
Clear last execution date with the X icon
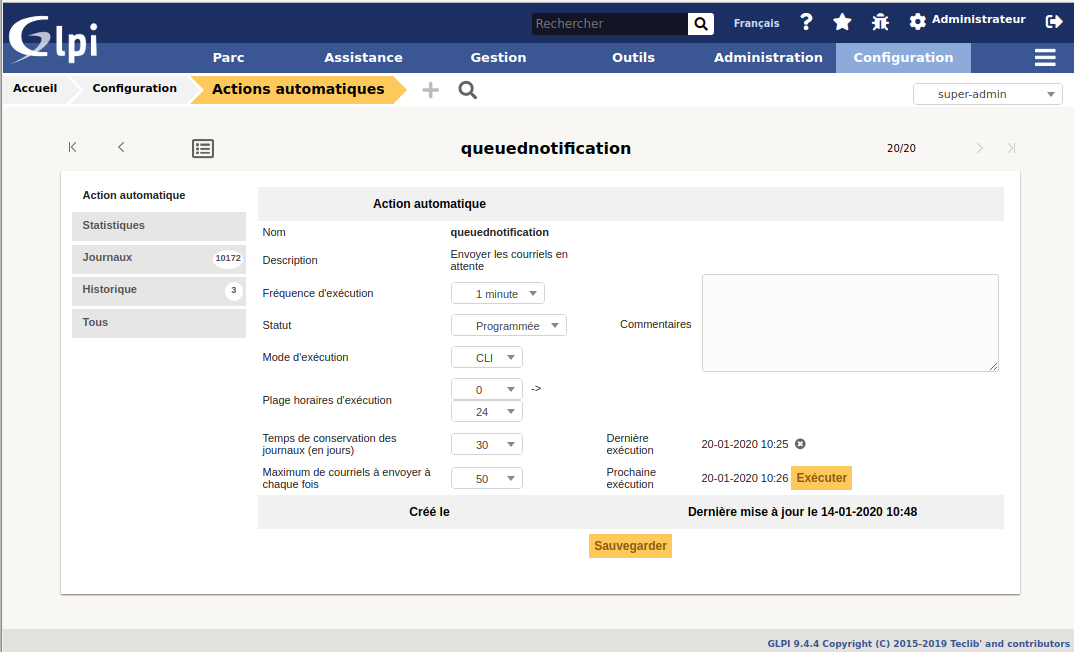pos(799,444)
